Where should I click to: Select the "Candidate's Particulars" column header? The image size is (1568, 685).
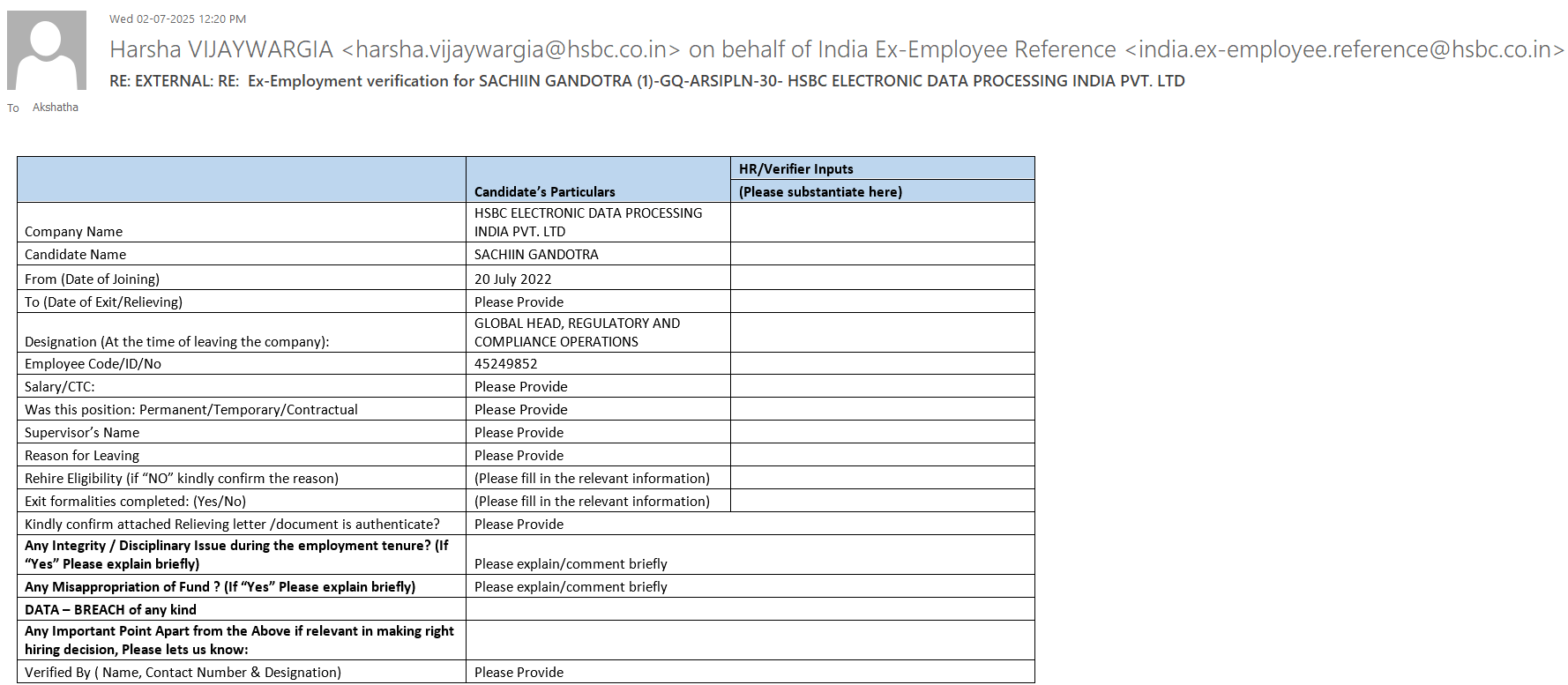545,191
